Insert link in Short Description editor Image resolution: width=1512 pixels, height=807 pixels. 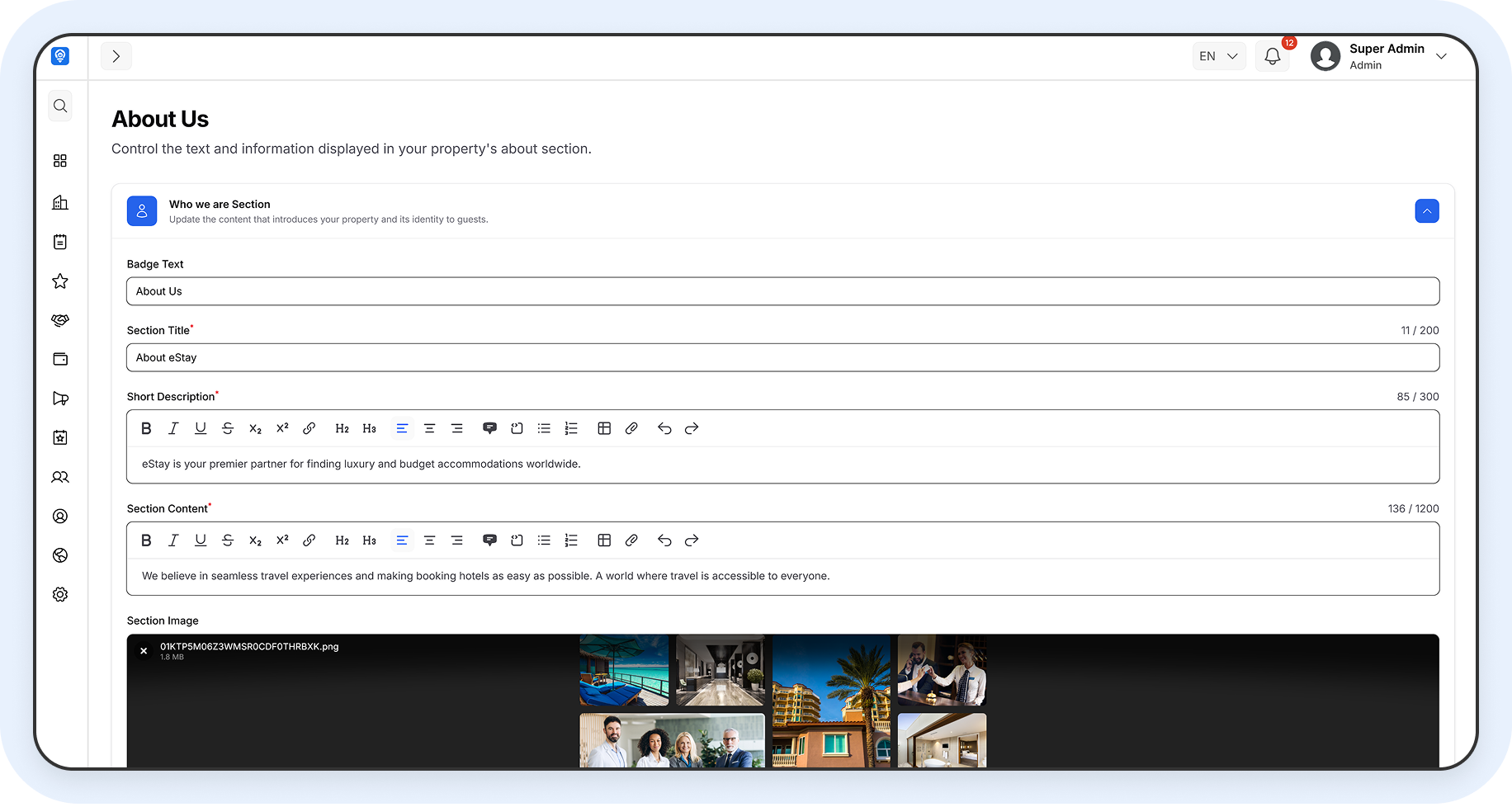coord(309,428)
